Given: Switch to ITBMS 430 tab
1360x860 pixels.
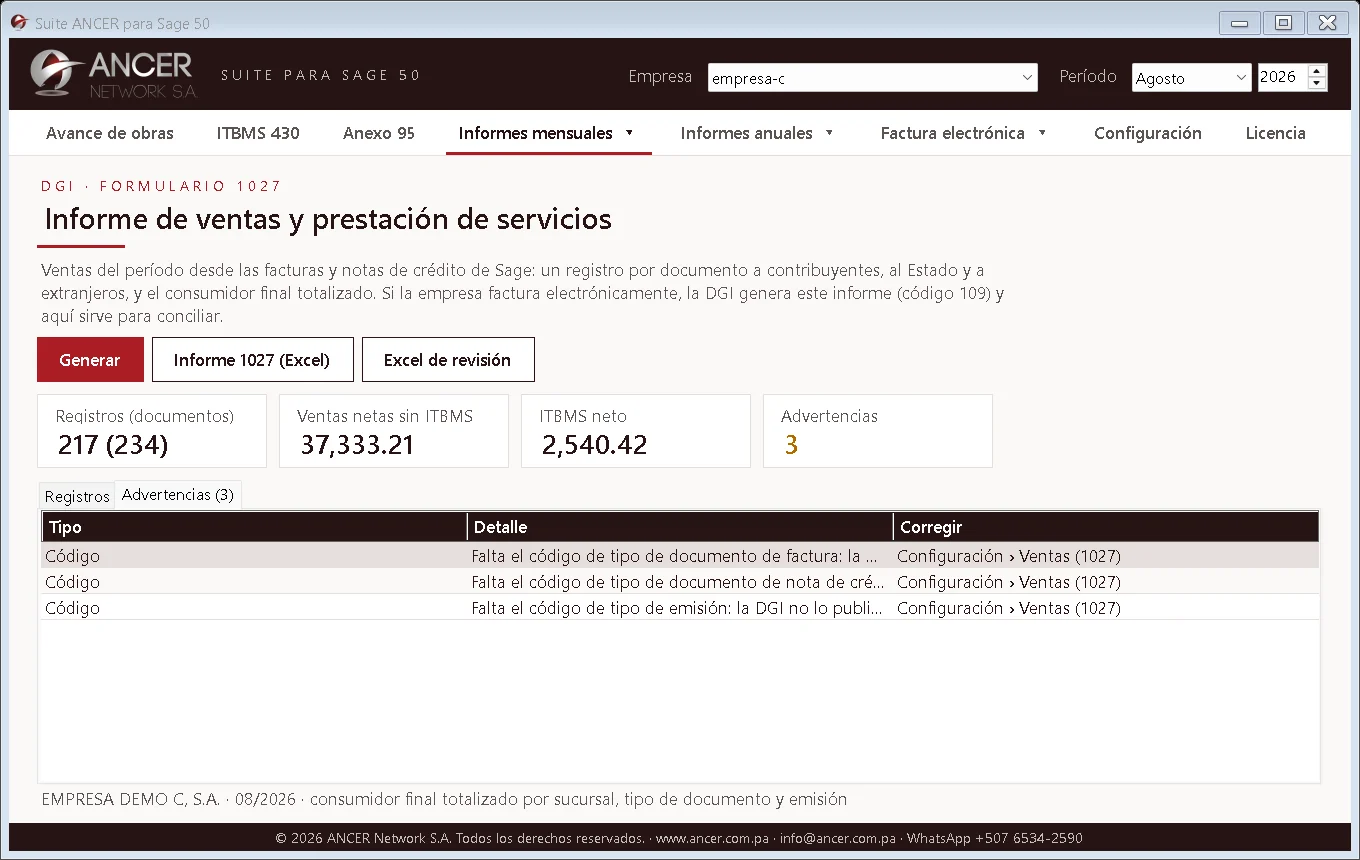Looking at the screenshot, I should [258, 133].
